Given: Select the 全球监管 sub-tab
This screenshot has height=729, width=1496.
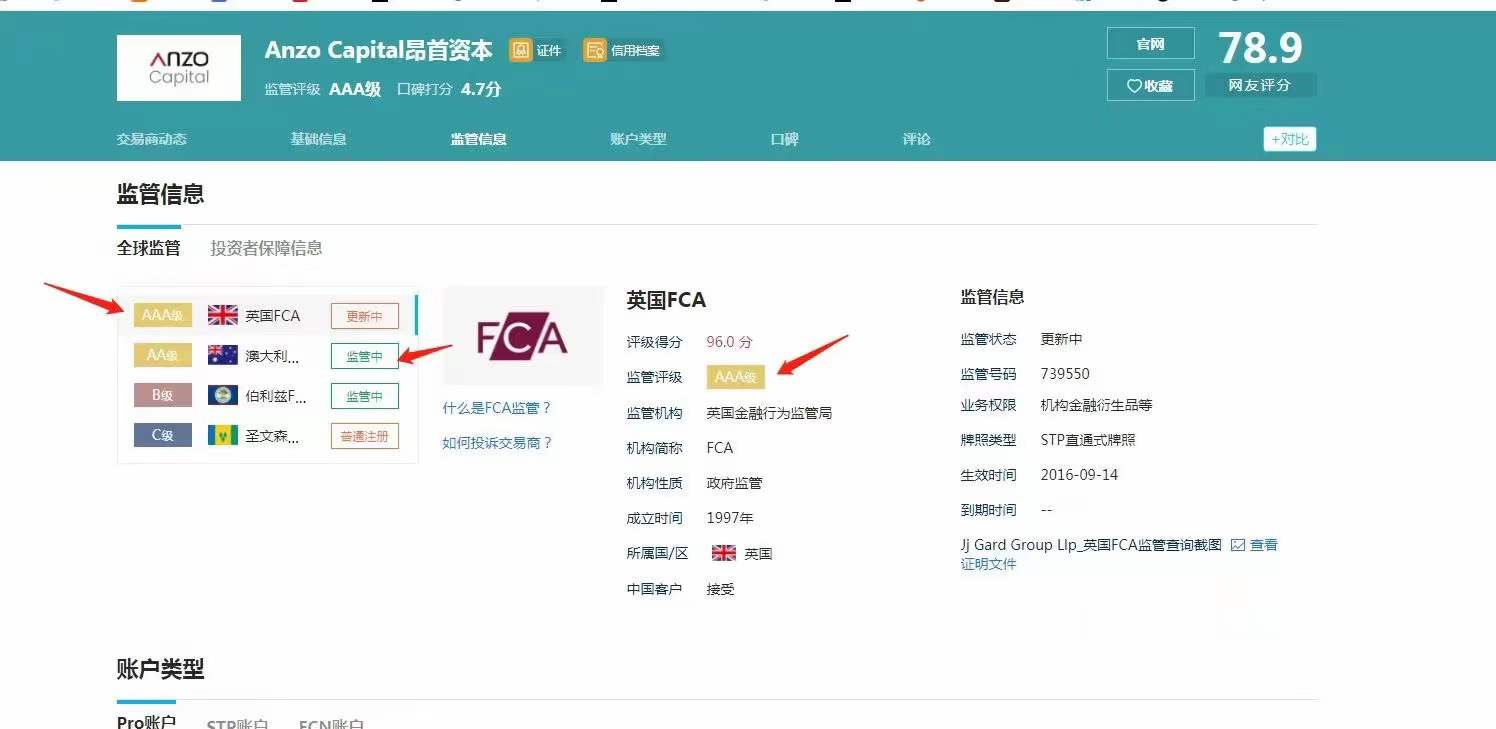Looking at the screenshot, I should point(149,248).
